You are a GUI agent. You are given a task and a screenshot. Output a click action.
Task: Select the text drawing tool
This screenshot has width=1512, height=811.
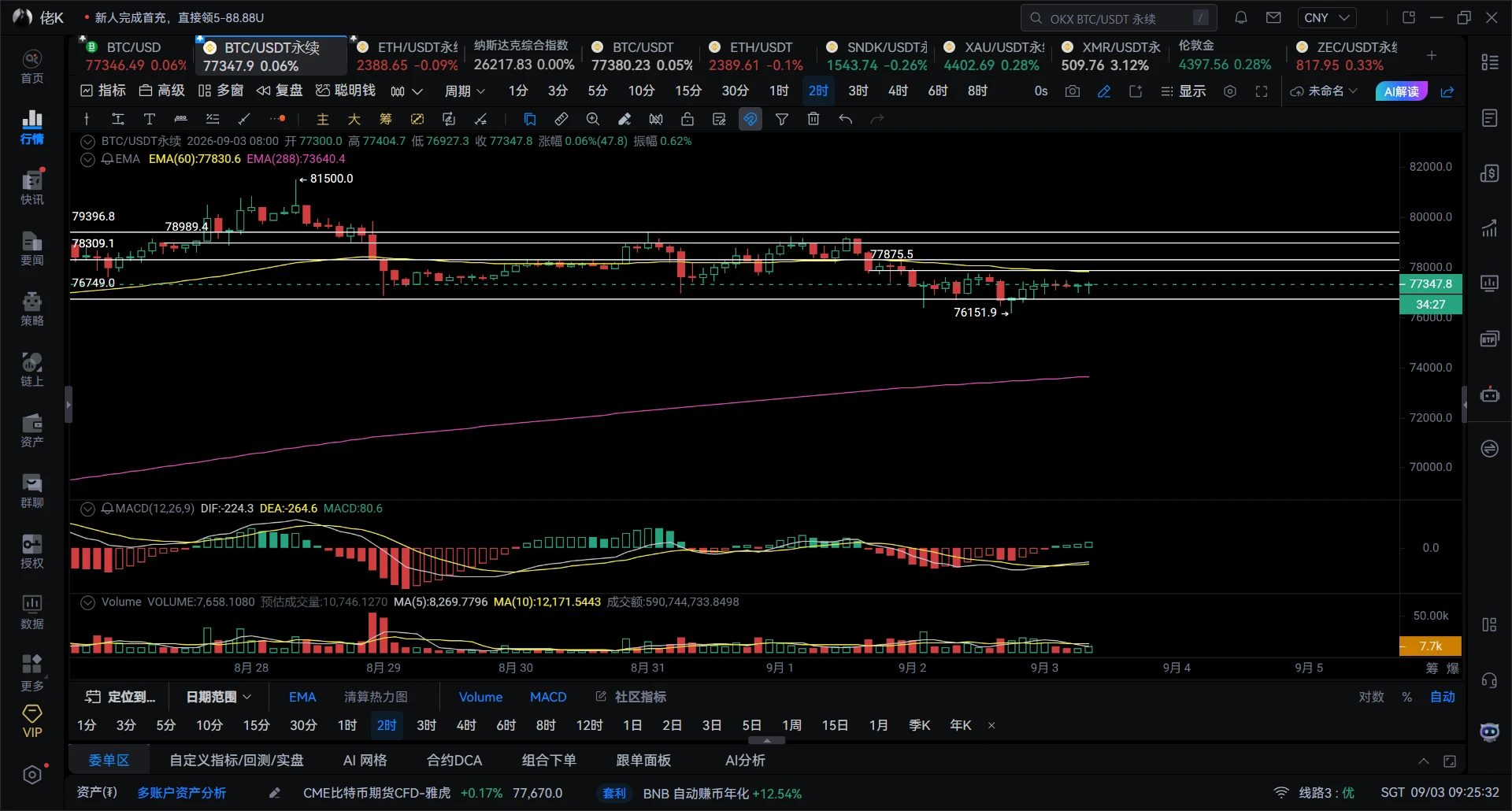[149, 119]
